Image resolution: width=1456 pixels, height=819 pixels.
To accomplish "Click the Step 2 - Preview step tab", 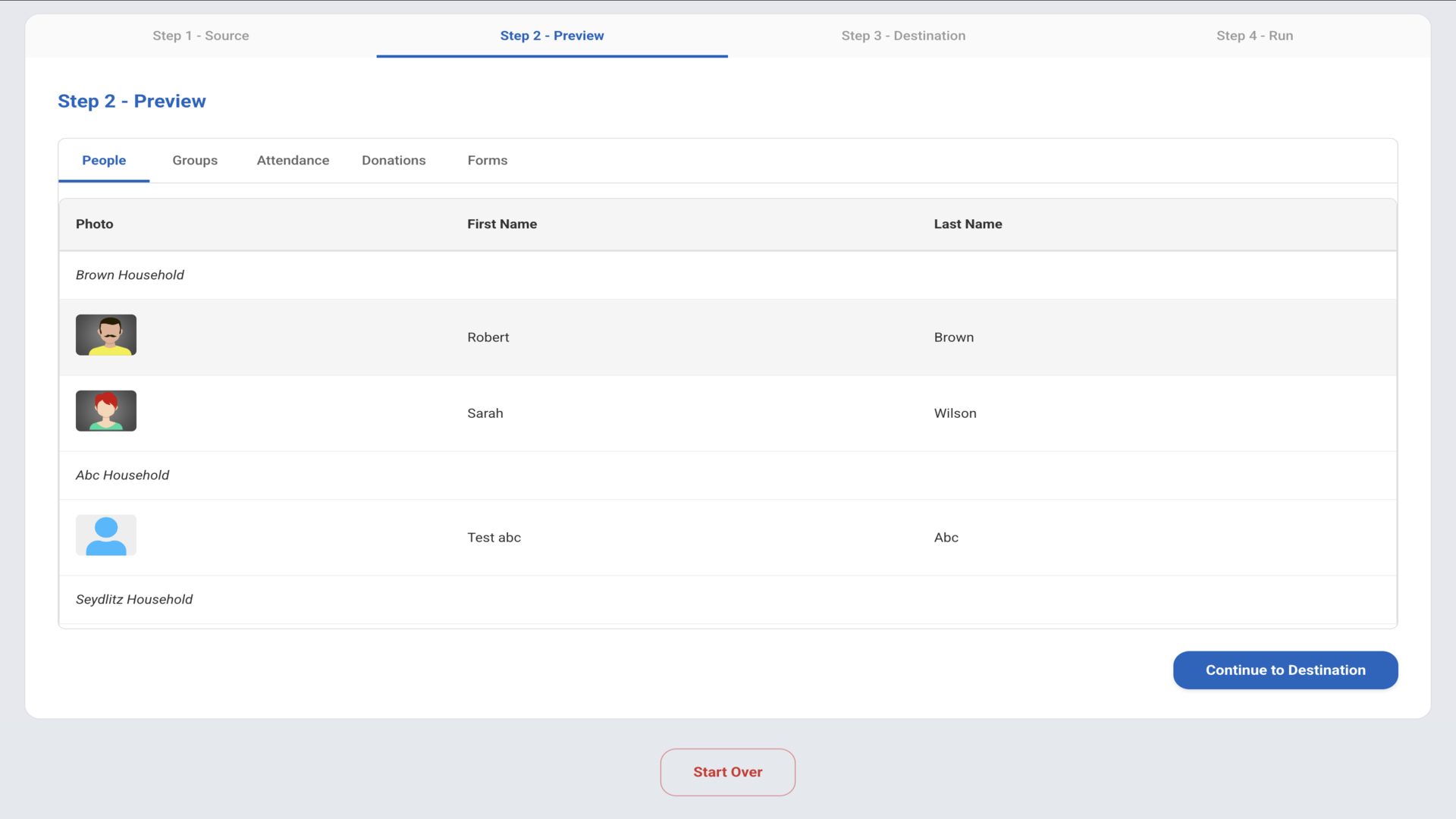I will coord(551,36).
